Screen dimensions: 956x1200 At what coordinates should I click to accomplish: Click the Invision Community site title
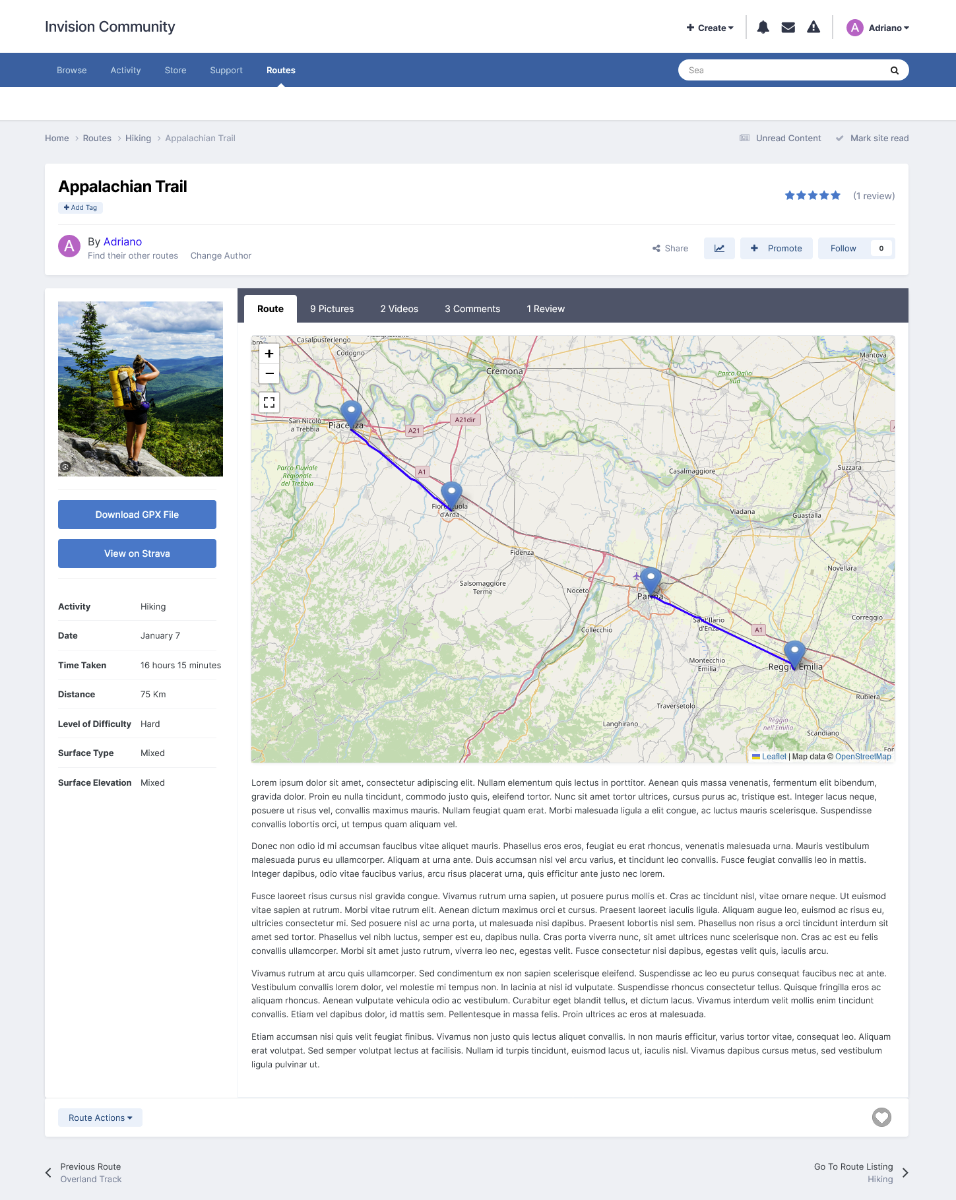110,27
